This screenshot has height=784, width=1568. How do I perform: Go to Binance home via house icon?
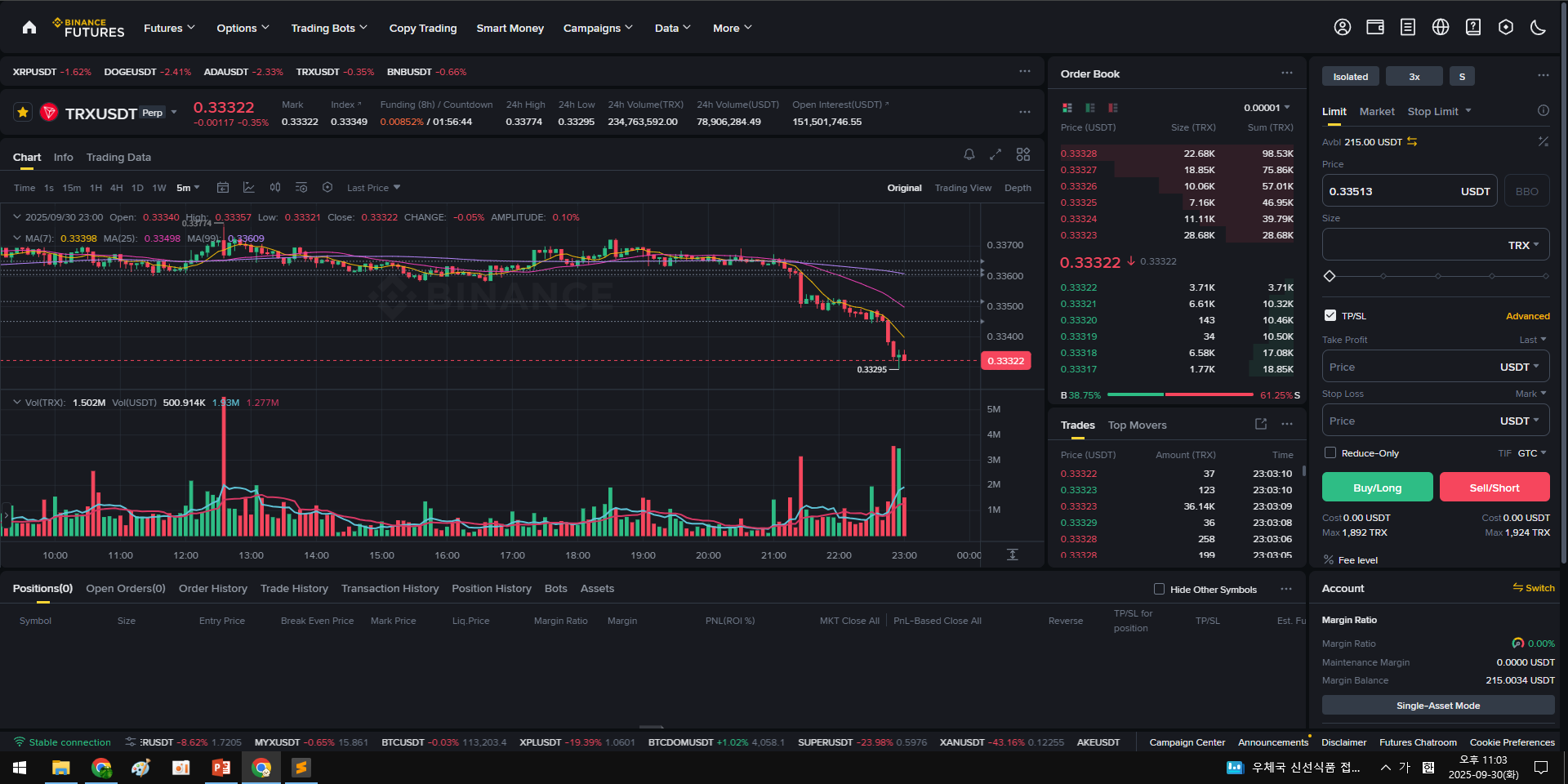tap(29, 28)
